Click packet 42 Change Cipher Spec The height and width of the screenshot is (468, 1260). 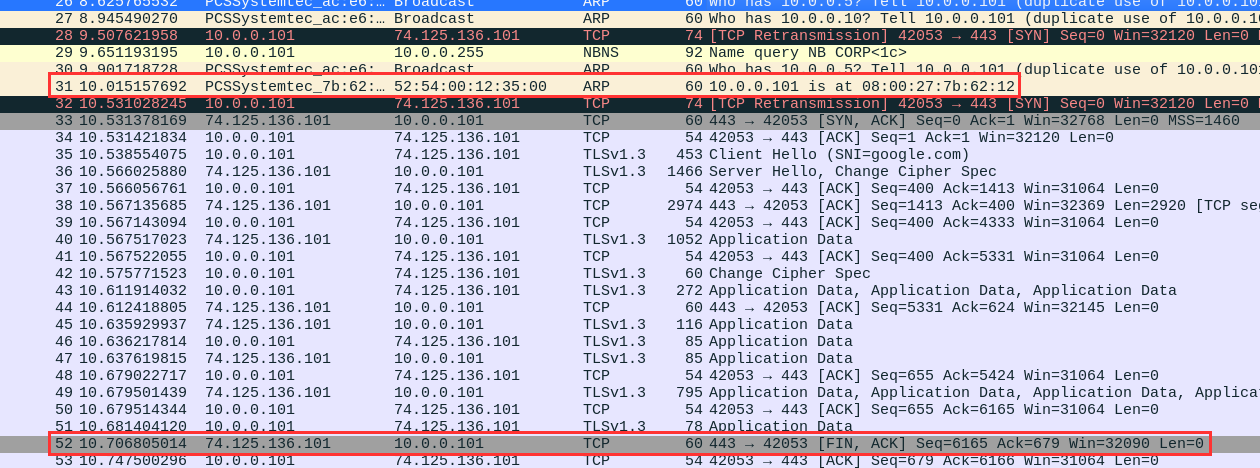coord(630,273)
